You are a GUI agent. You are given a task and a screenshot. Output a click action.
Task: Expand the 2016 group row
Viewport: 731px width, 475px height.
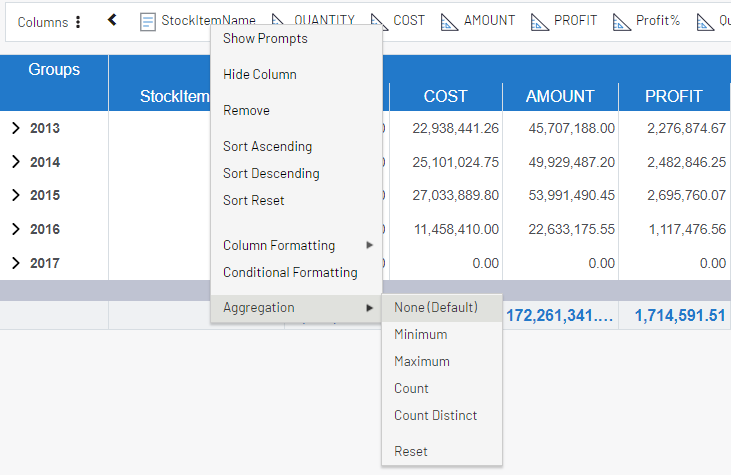15,229
